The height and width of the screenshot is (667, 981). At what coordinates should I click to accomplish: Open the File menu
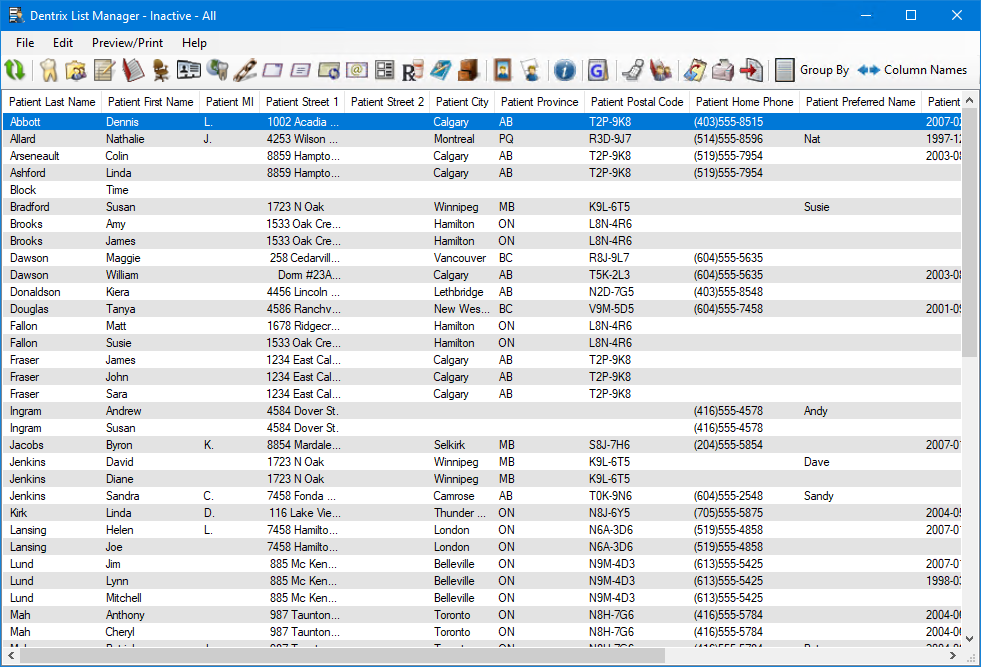pos(25,43)
